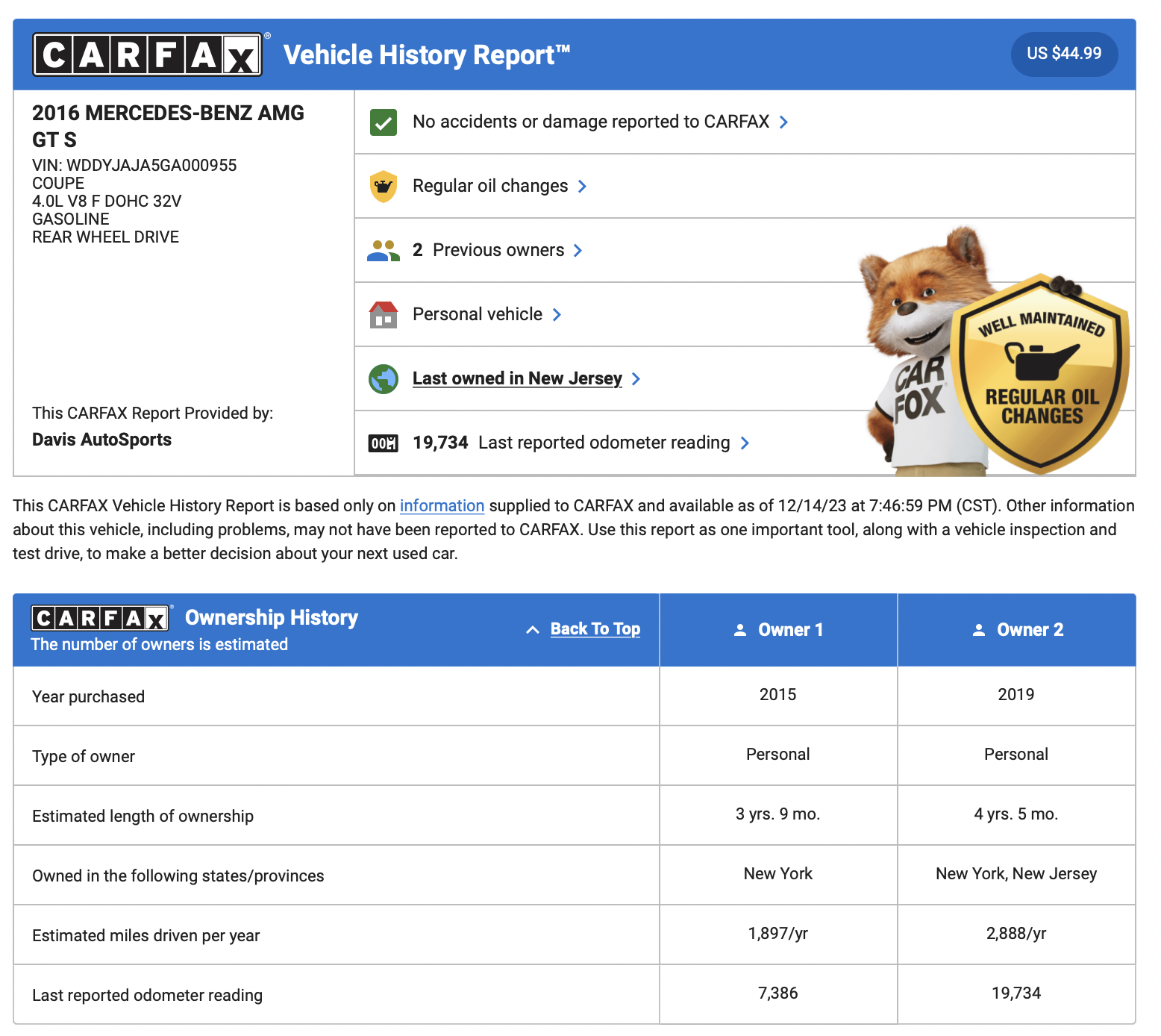Expand the No accidents reported chevron

[x=783, y=122]
